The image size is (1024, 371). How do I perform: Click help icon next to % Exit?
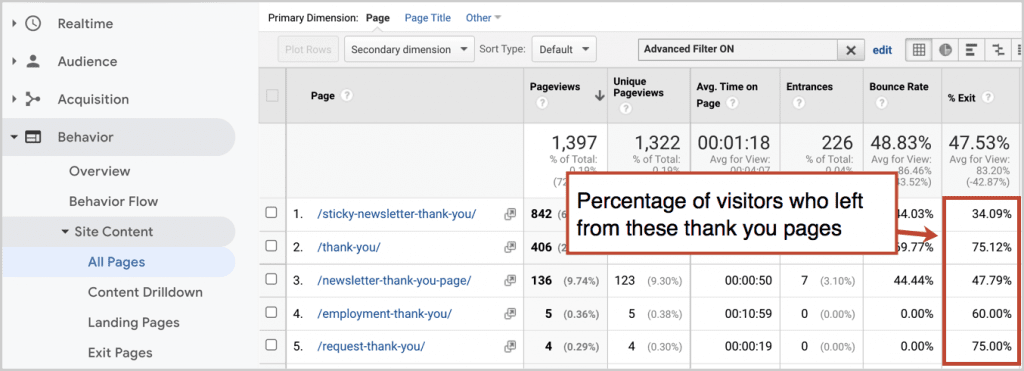point(987,97)
